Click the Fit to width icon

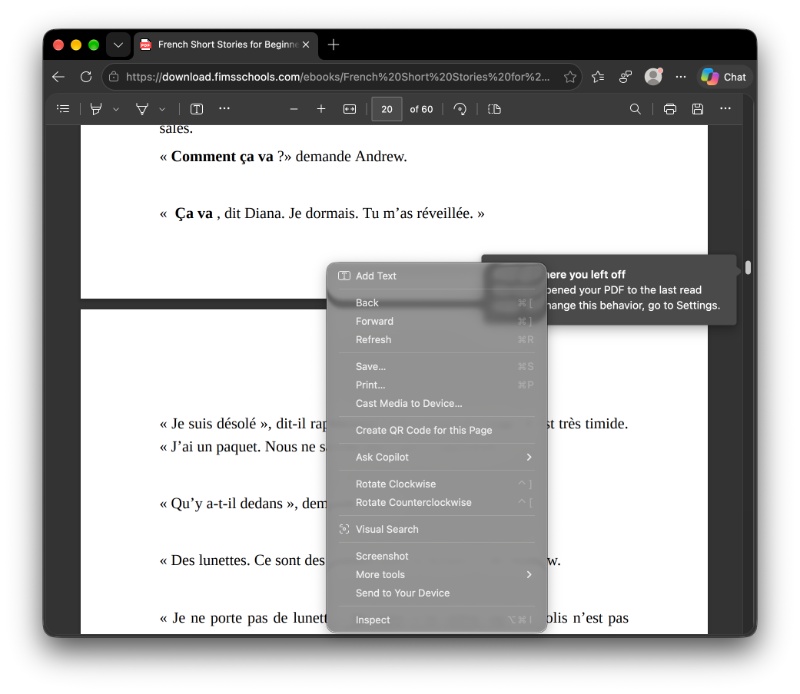pos(349,109)
